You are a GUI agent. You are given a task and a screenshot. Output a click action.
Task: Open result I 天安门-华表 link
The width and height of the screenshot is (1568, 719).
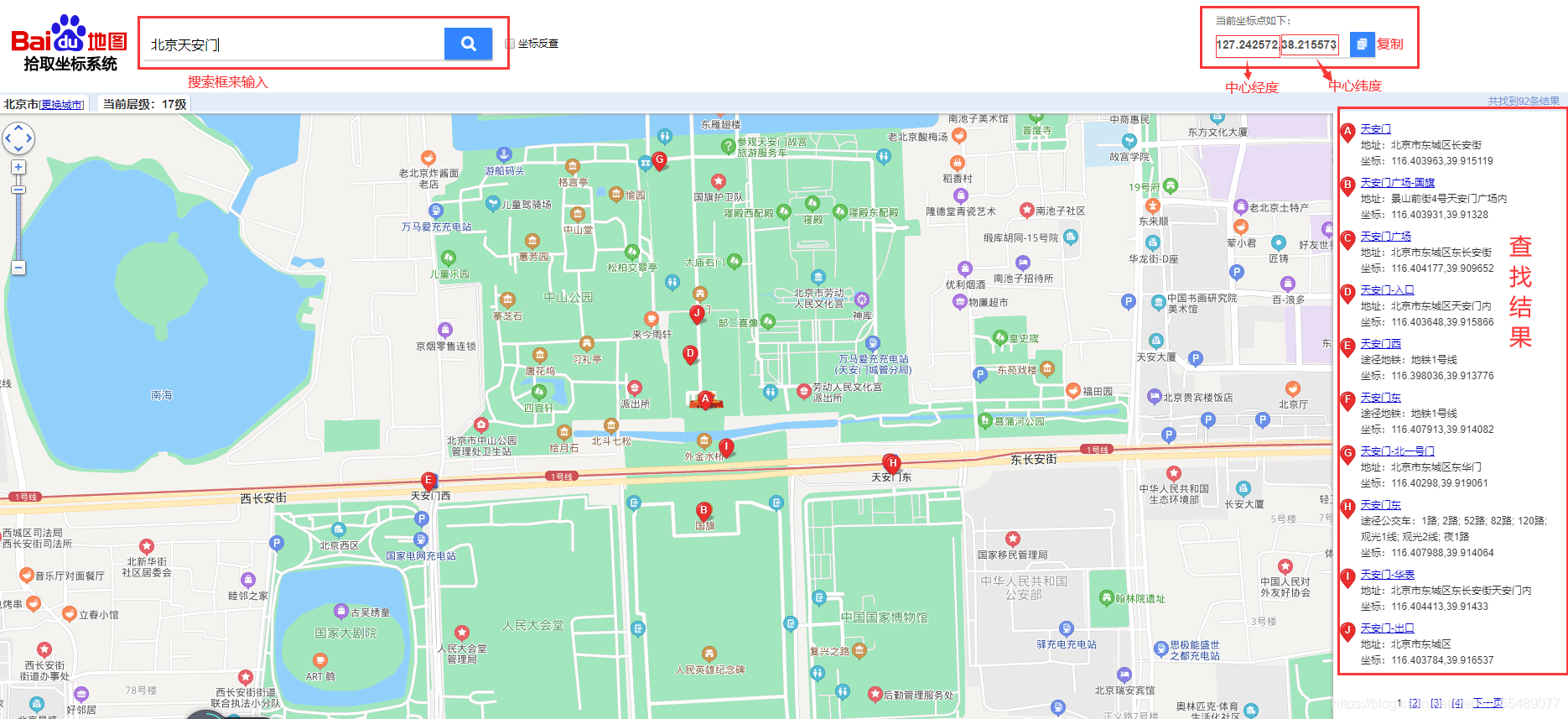[x=1387, y=574]
